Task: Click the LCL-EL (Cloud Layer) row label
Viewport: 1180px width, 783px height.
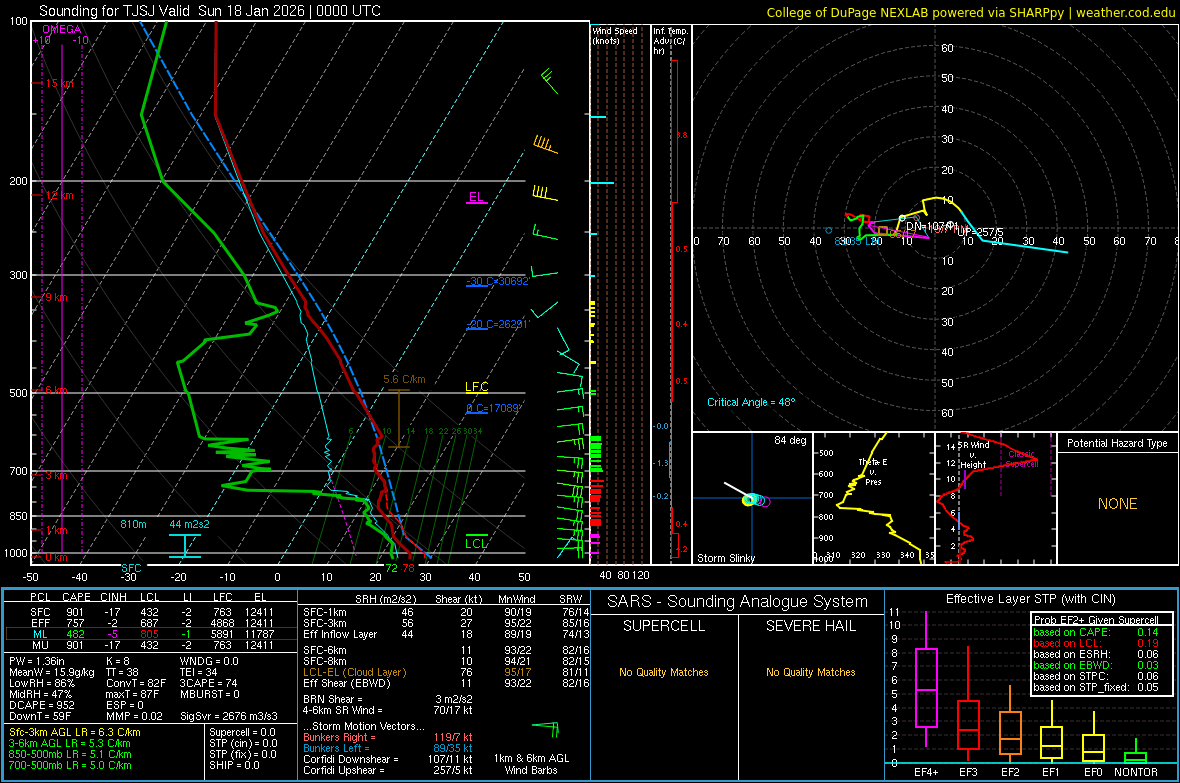Action: pyautogui.click(x=354, y=672)
